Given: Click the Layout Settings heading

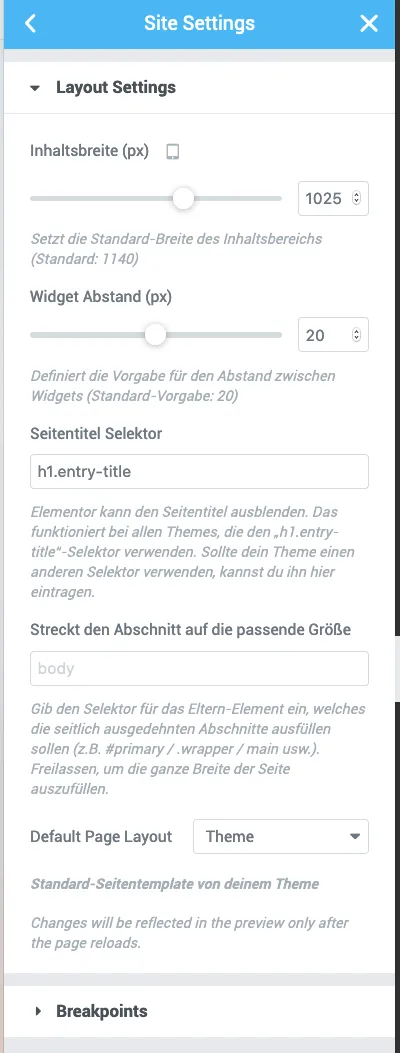Looking at the screenshot, I should coord(116,87).
